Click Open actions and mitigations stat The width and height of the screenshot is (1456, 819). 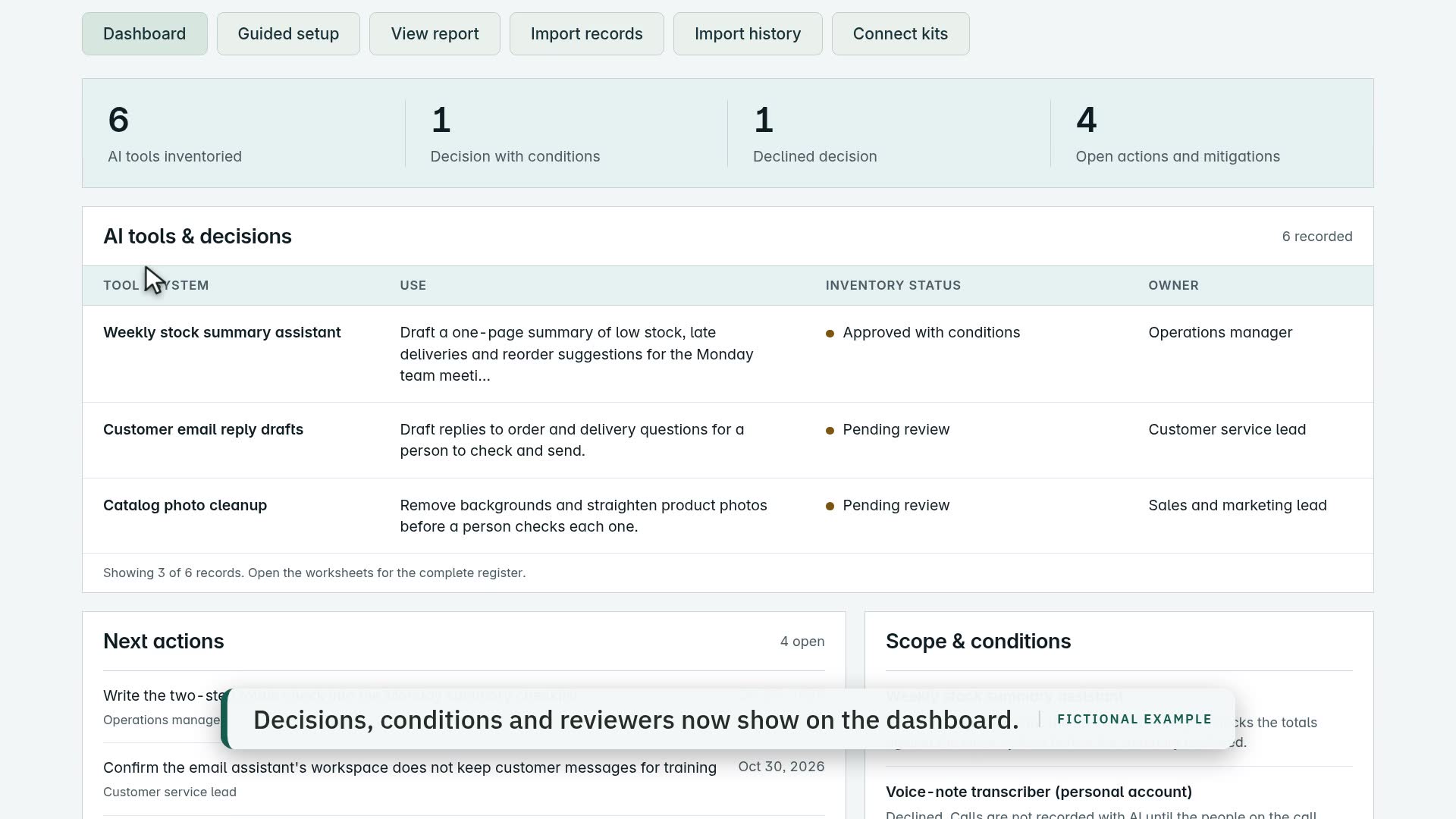coord(1211,133)
